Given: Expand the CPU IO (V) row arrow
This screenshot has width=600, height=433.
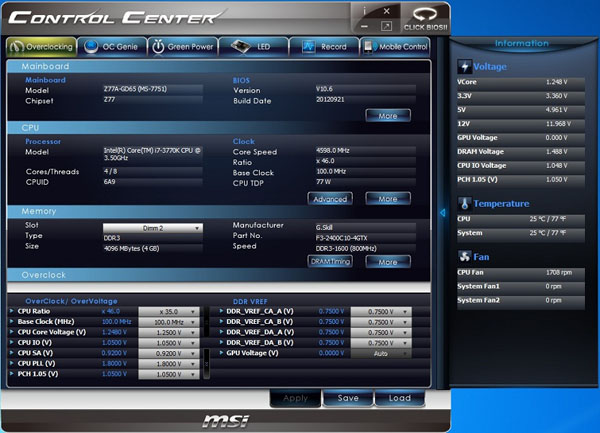Looking at the screenshot, I should point(12,342).
